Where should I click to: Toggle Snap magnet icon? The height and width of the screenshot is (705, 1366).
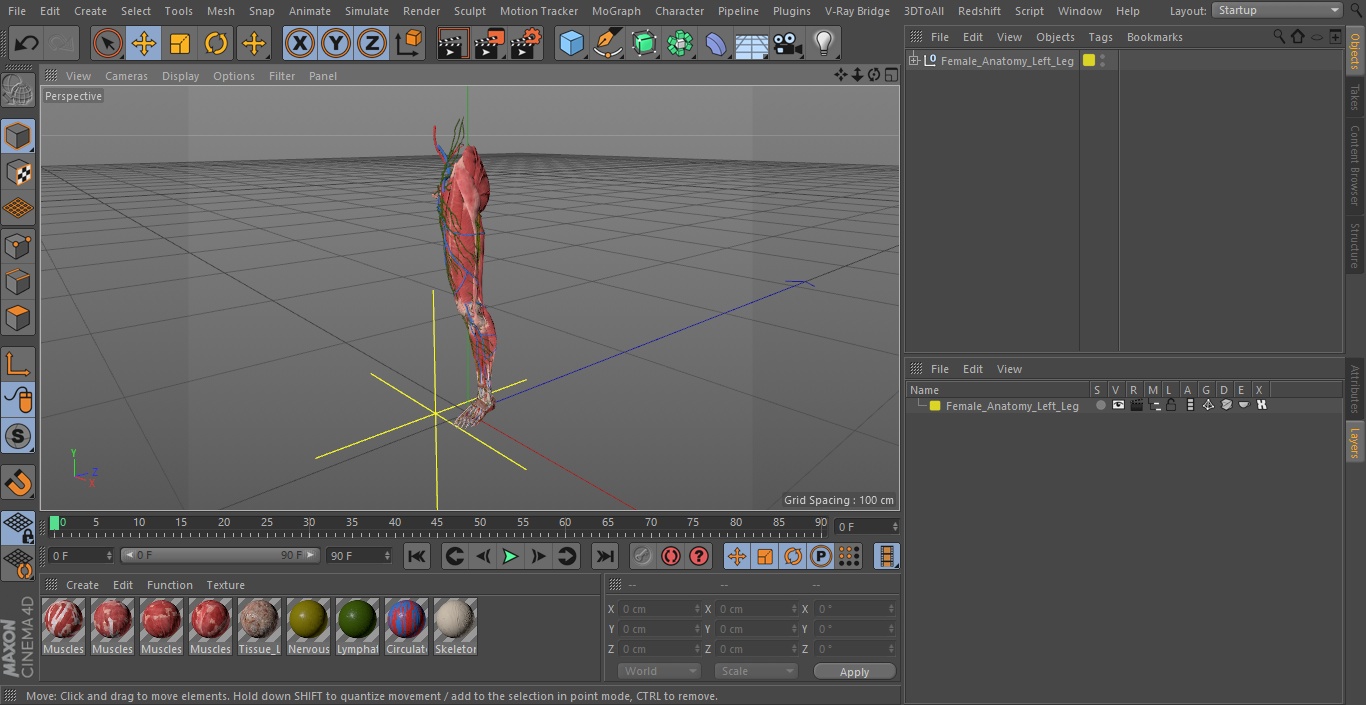[18, 483]
